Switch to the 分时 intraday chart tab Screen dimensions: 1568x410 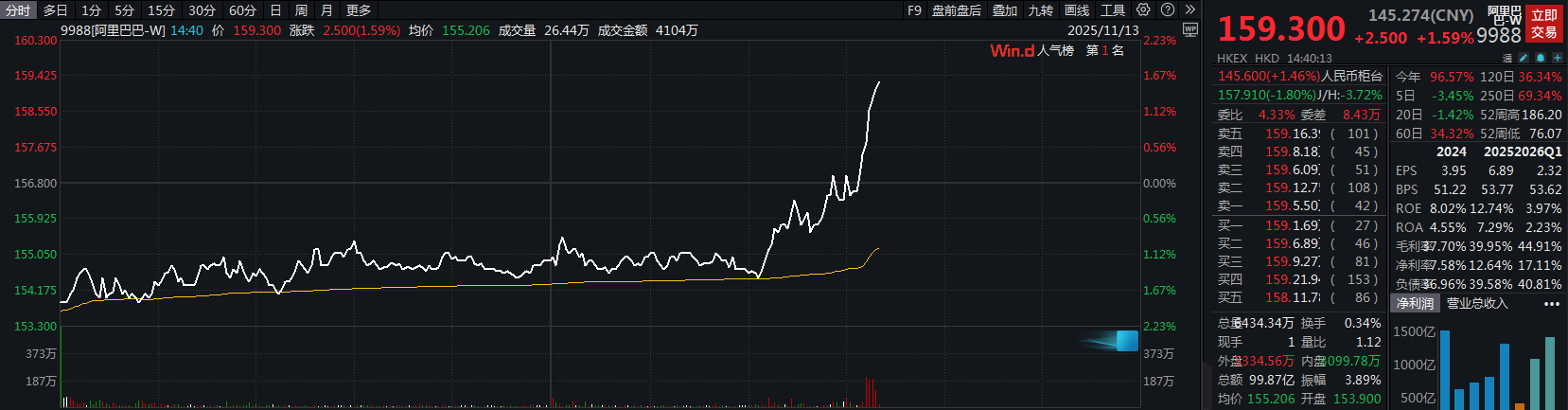[x=18, y=10]
